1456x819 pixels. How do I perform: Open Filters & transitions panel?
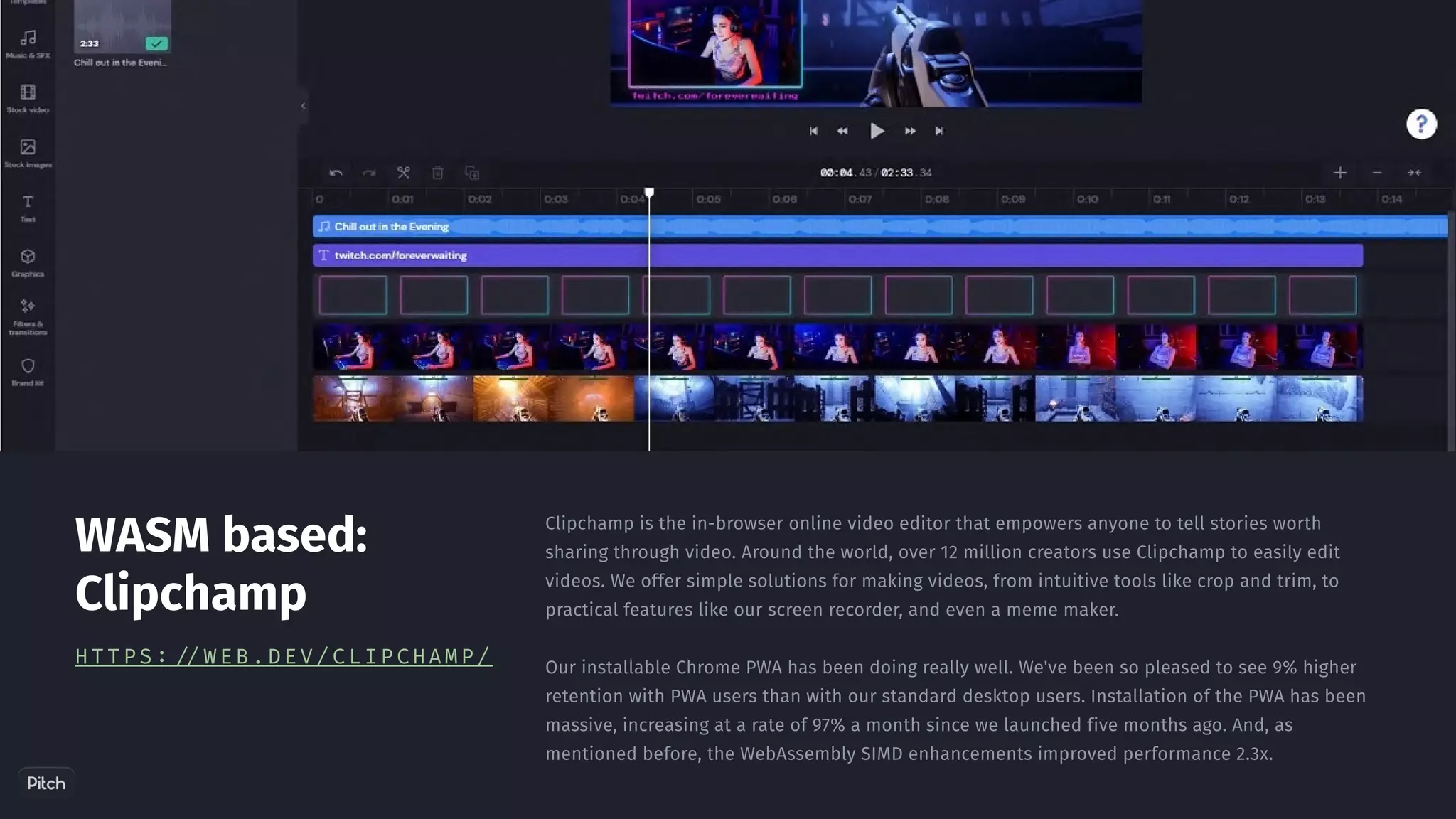pyautogui.click(x=28, y=317)
